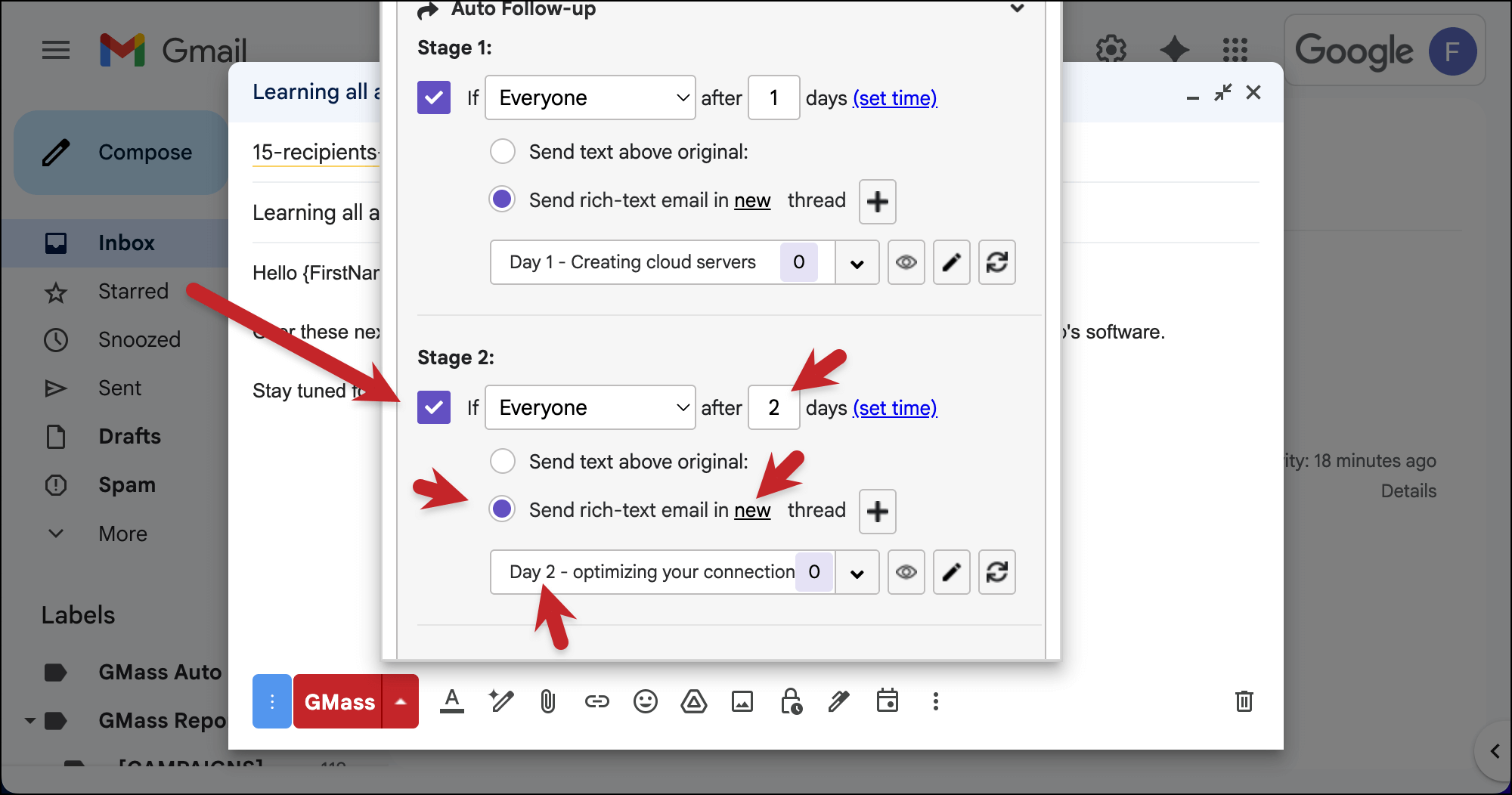
Task: Toggle confidential mode lock icon
Action: 791,702
